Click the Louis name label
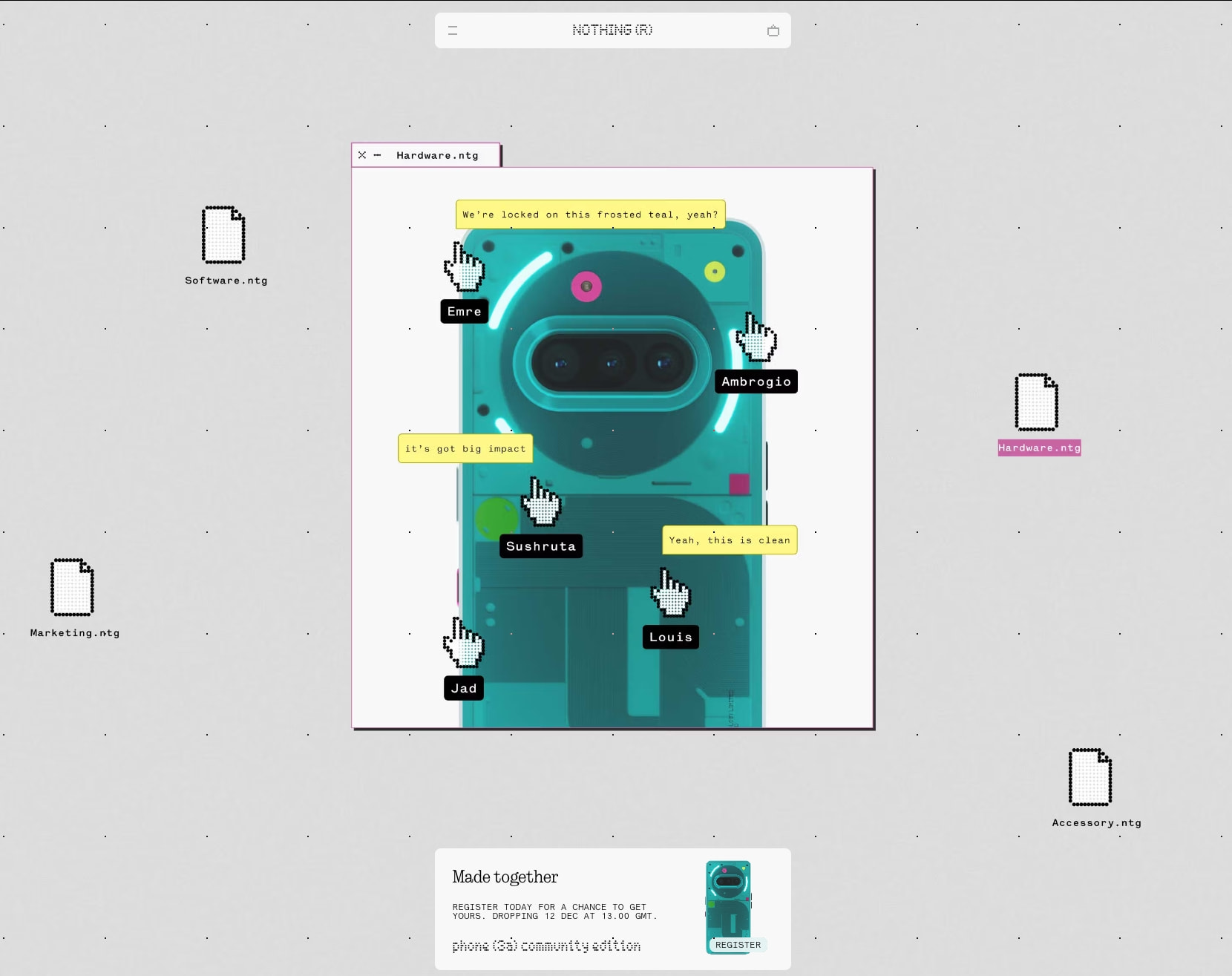 point(671,637)
